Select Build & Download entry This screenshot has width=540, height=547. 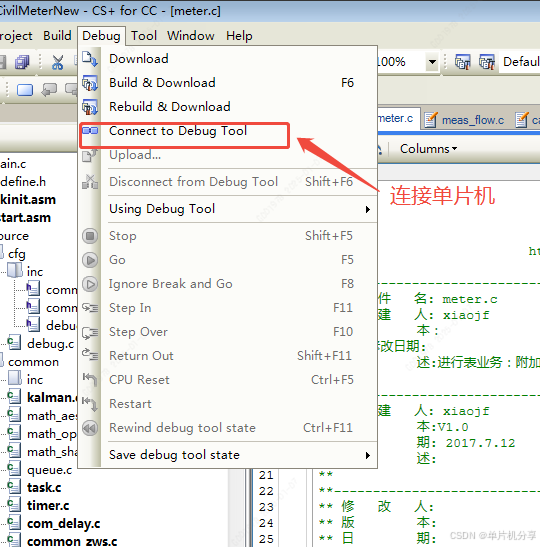pos(227,83)
